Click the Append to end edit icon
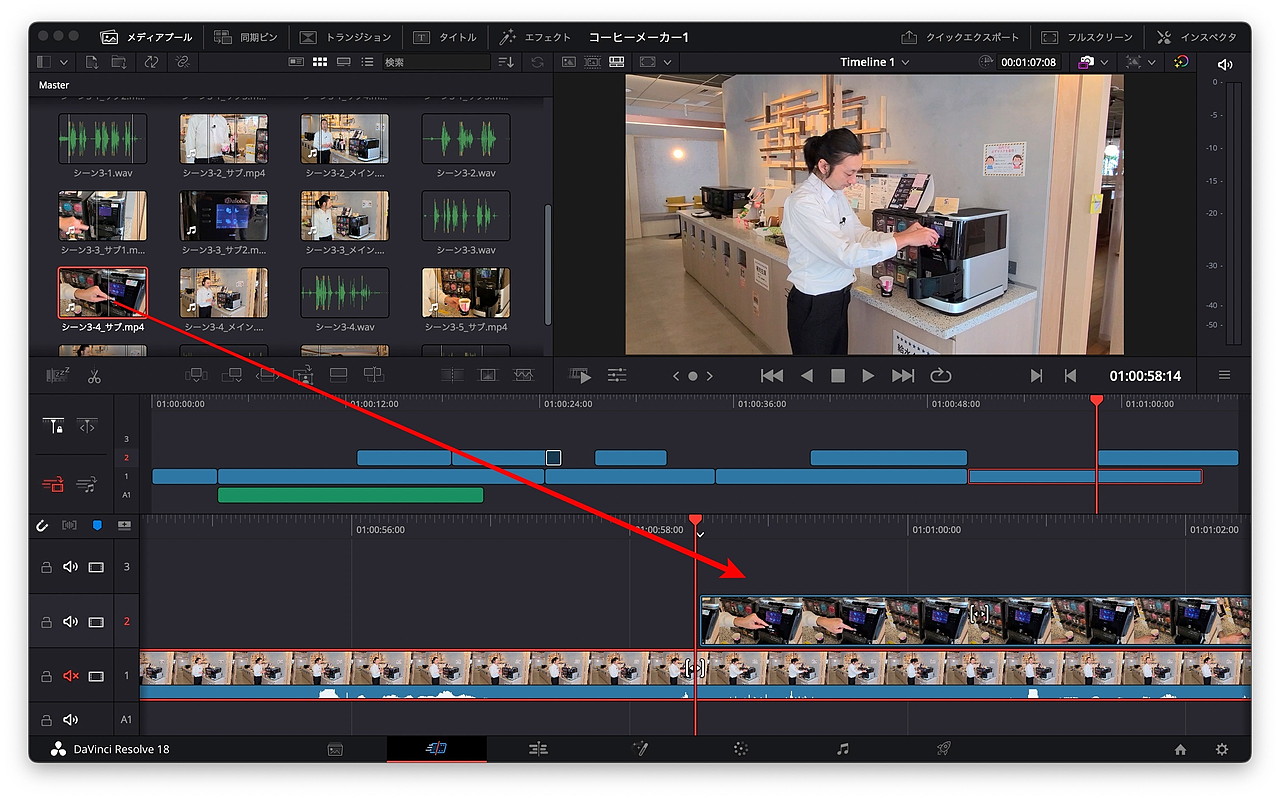Screen dimensions: 1280x798 (232, 375)
